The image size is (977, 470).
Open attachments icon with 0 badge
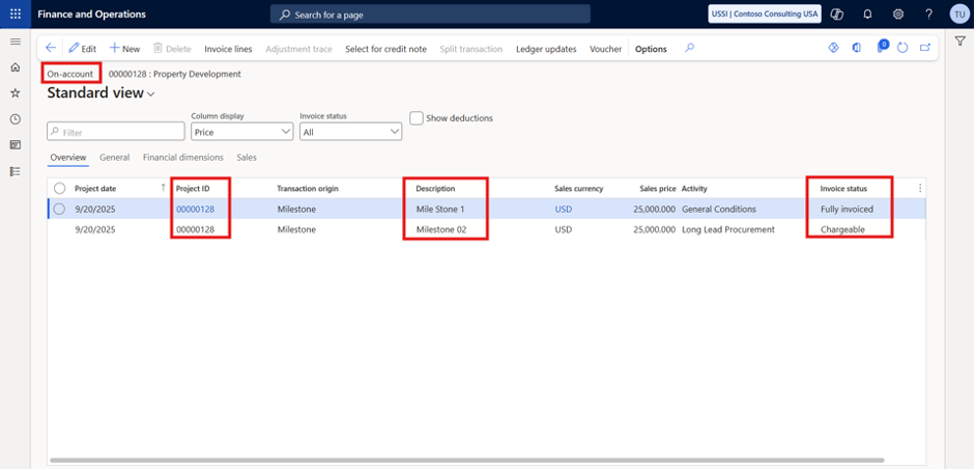(881, 47)
